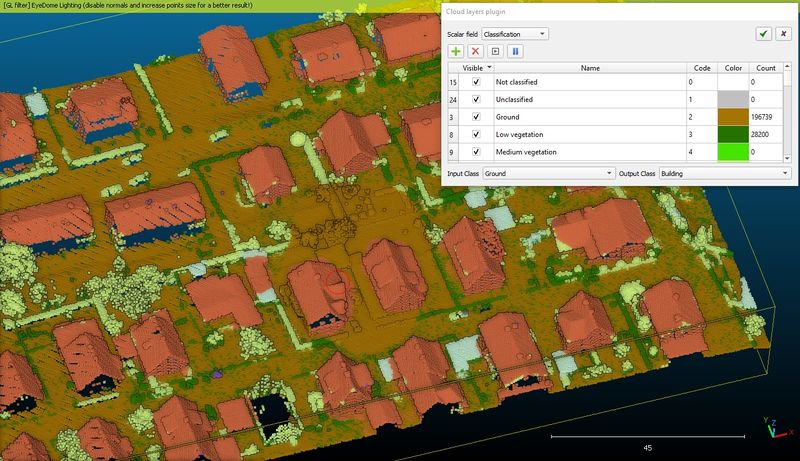Toggle visibility checkbox for Low vegetation
The width and height of the screenshot is (800, 461).
click(476, 134)
